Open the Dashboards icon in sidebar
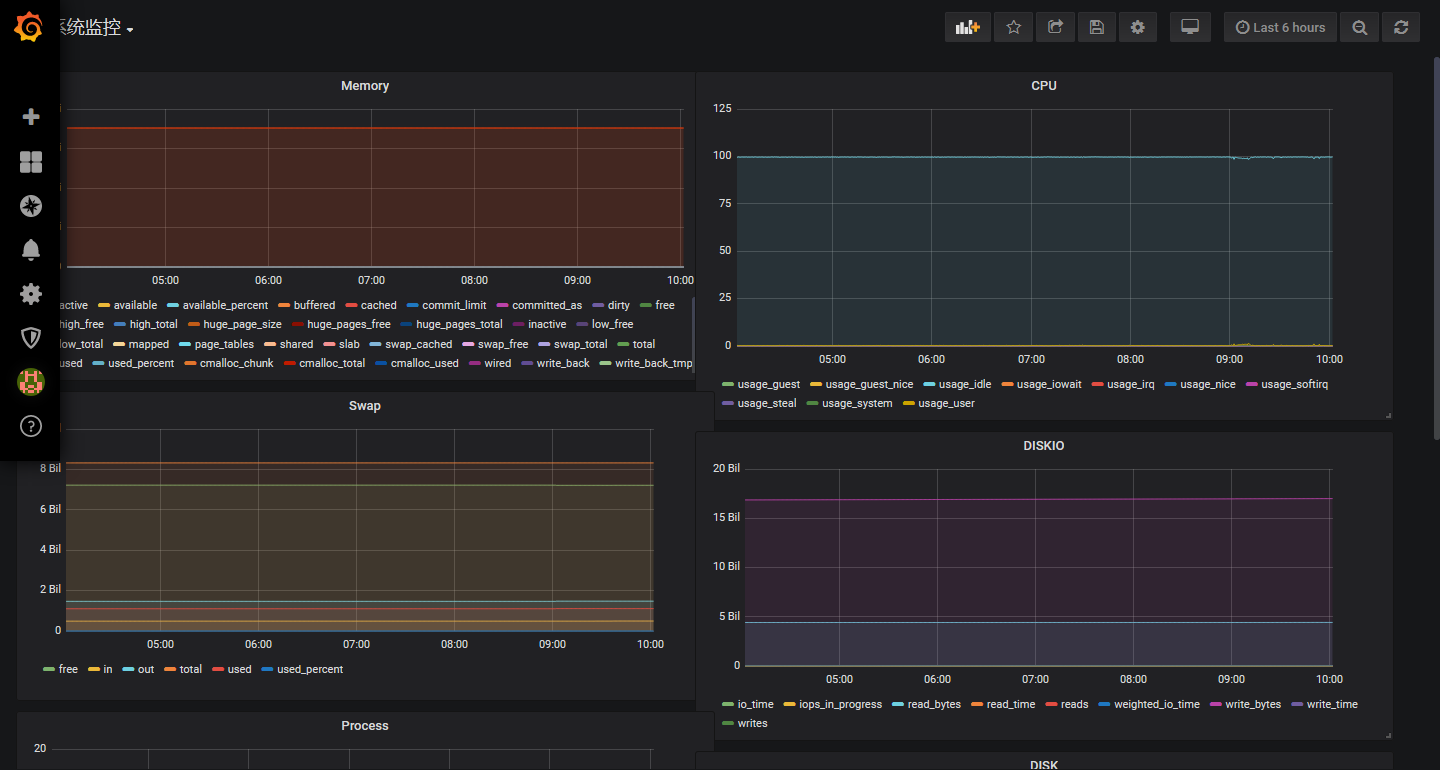Viewport: 1440px width, 770px height. pos(30,162)
